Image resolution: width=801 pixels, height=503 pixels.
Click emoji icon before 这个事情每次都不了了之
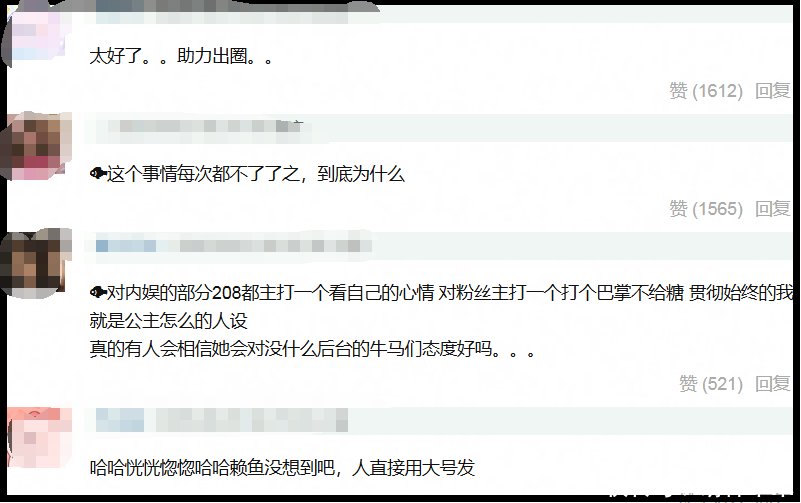click(x=98, y=174)
